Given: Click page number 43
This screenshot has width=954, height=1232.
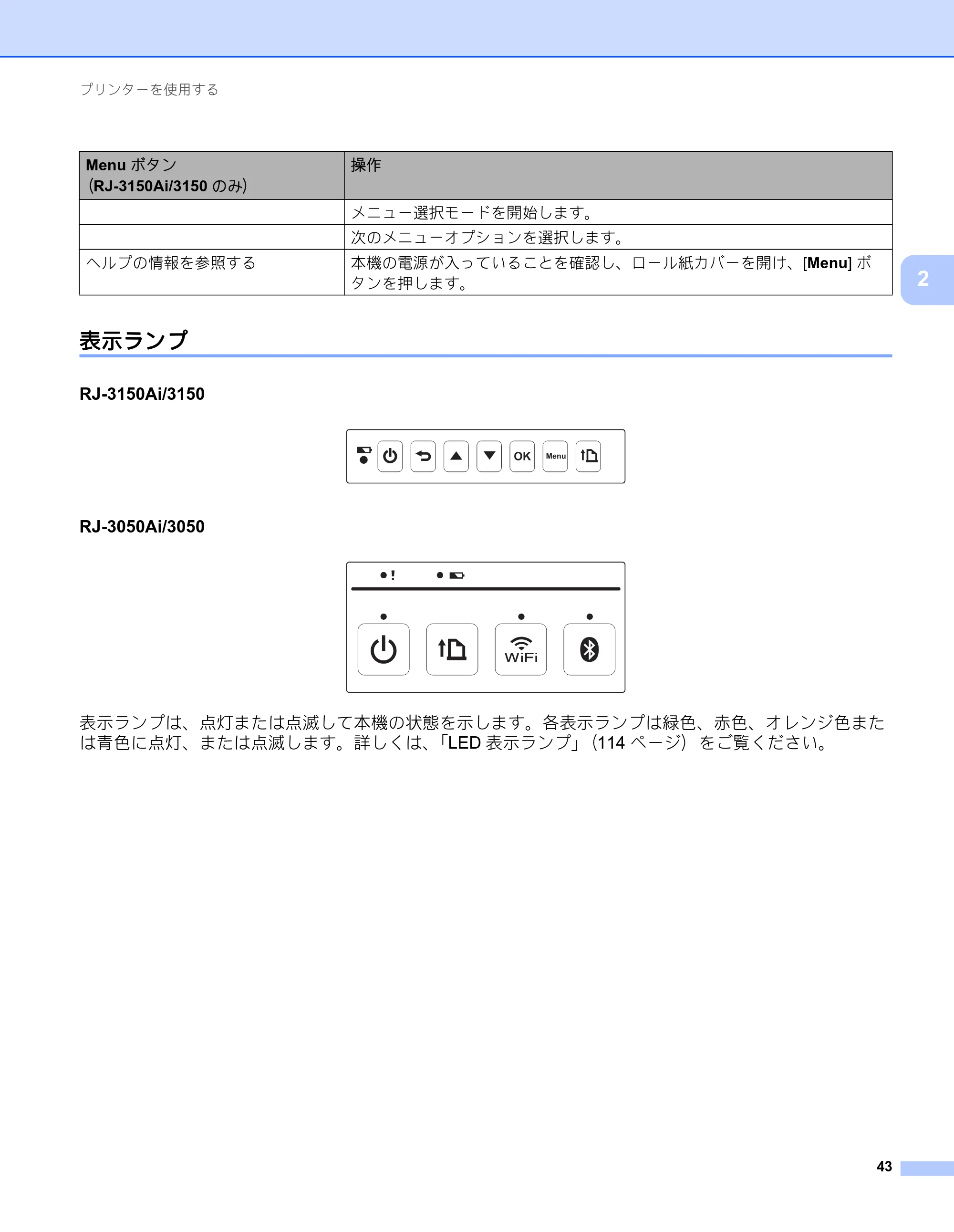Looking at the screenshot, I should point(884,1166).
